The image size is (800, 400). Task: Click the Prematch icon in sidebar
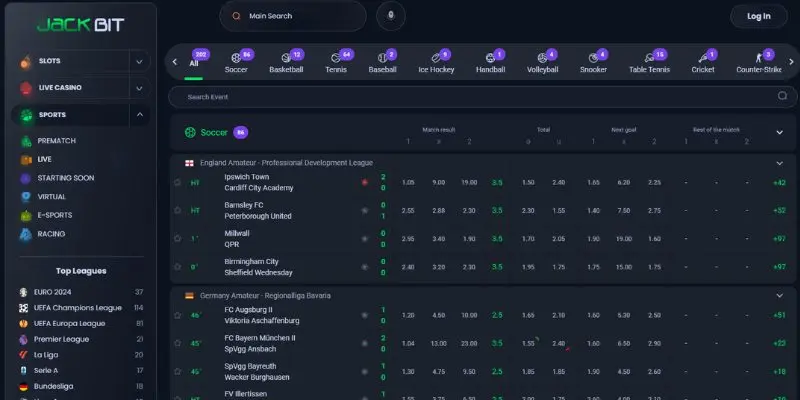(x=26, y=141)
